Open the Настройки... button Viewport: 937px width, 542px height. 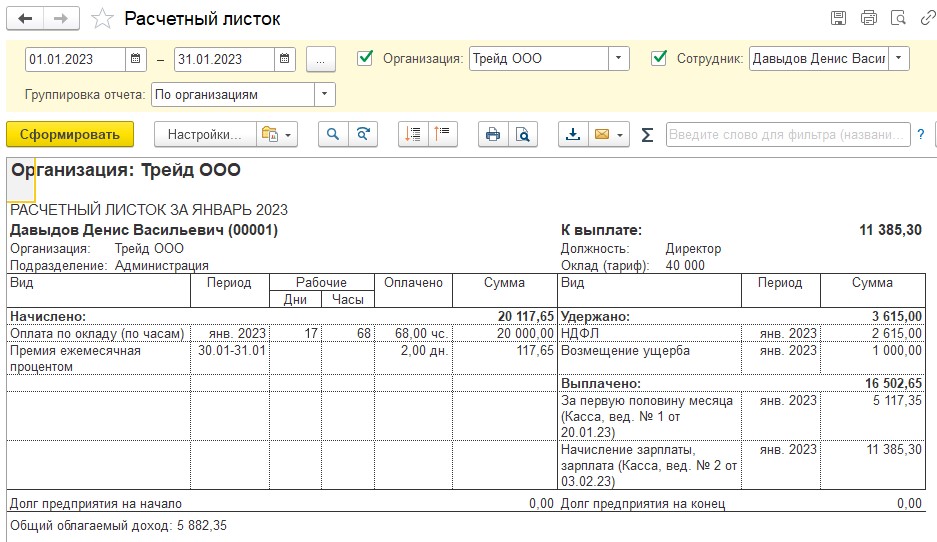(x=205, y=134)
